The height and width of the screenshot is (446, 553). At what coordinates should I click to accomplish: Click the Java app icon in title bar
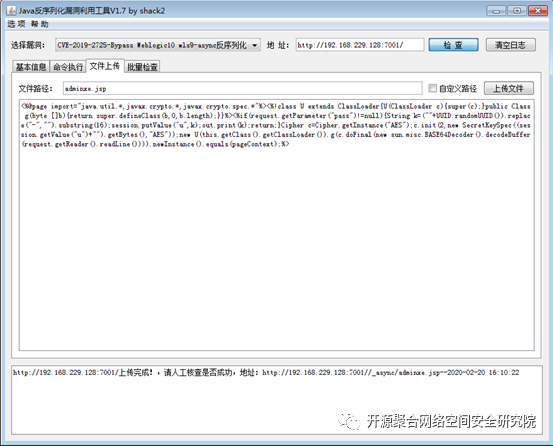point(11,11)
